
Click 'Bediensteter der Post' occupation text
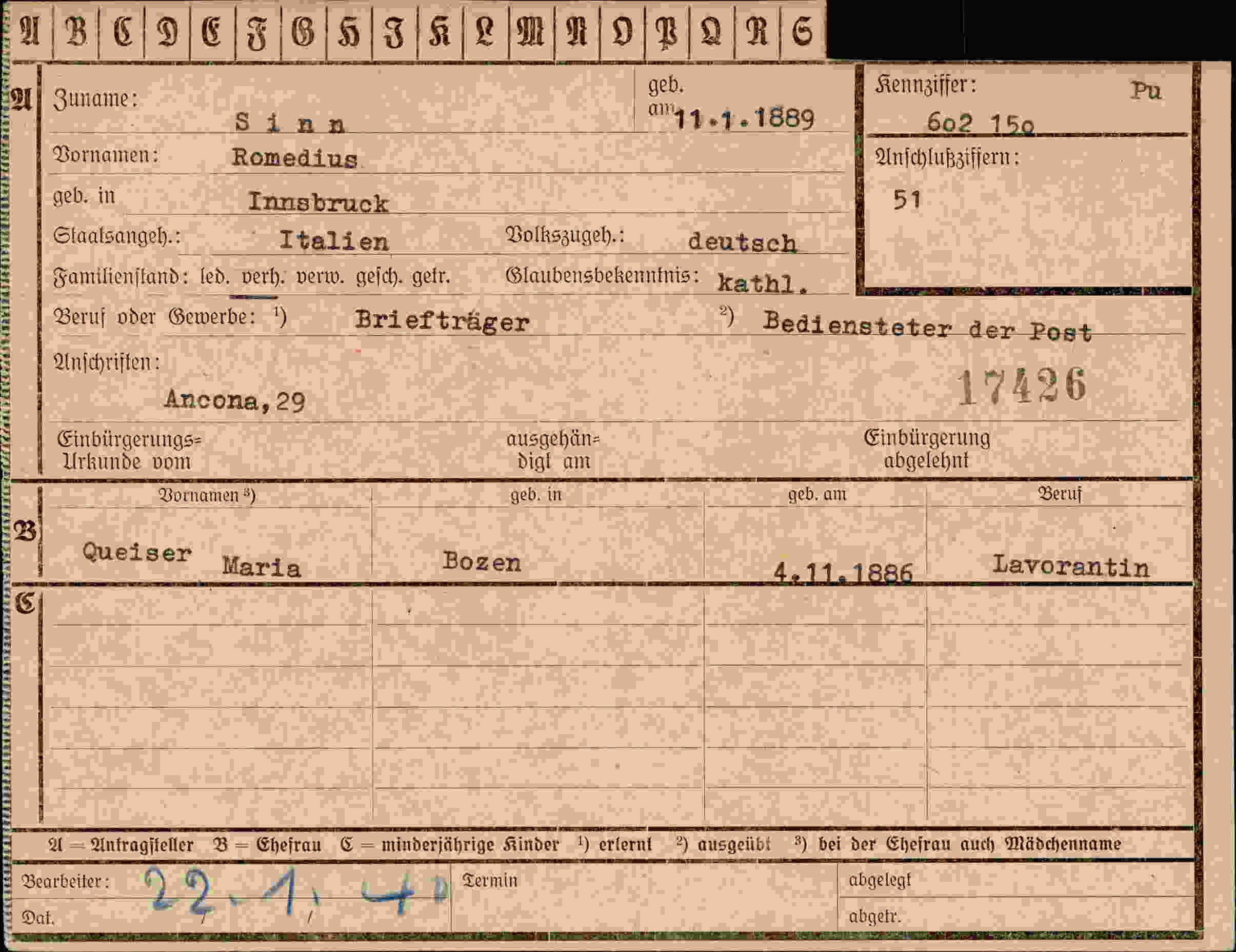928,328
